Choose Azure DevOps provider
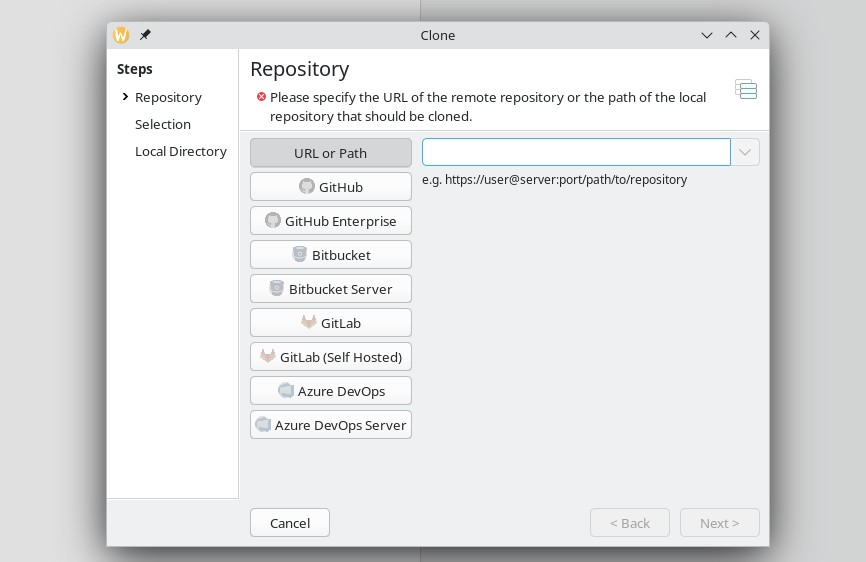Image resolution: width=866 pixels, height=562 pixels. [x=331, y=391]
